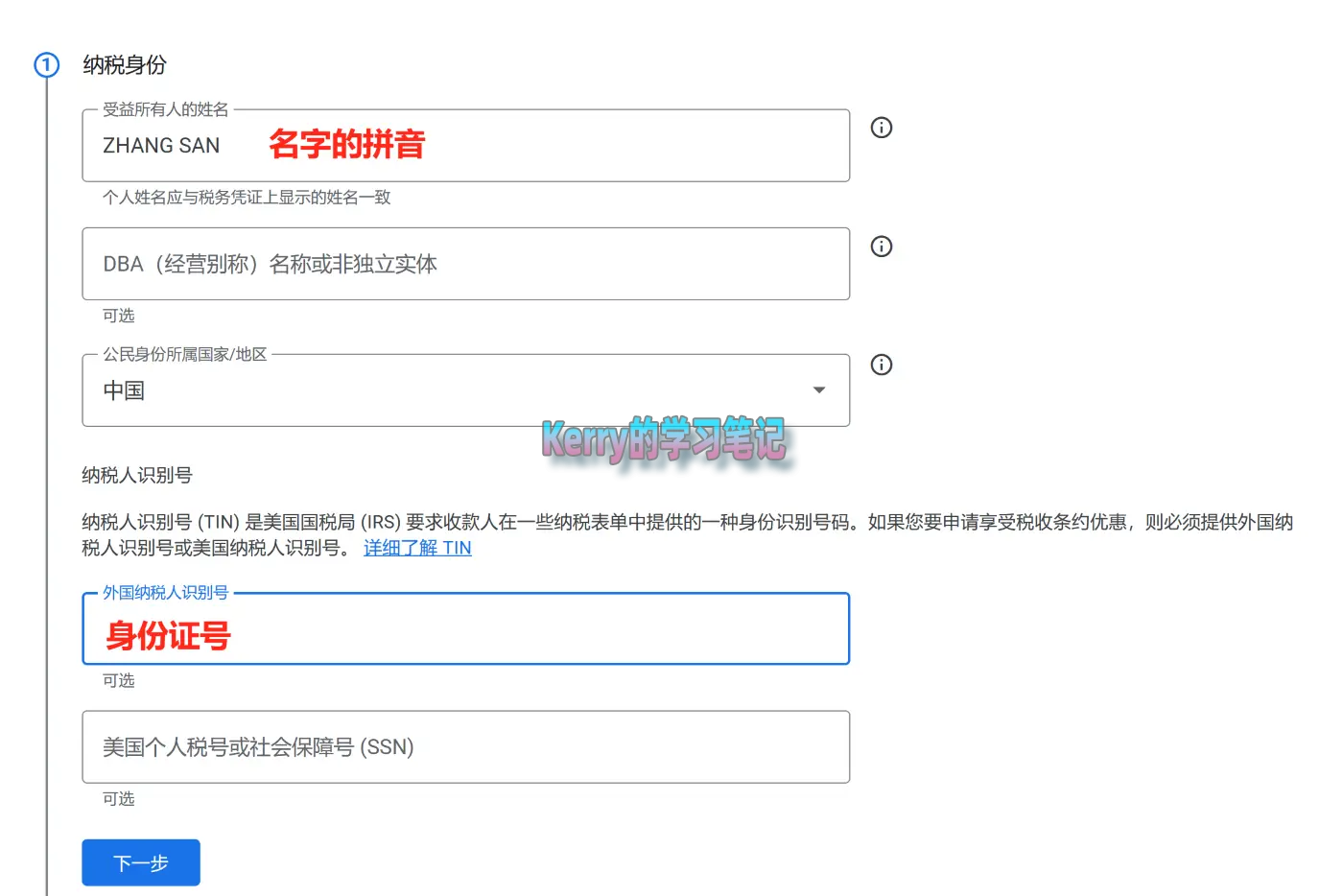The image size is (1343, 896).
Task: Select the step 1 circle indicator
Action: click(x=45, y=64)
